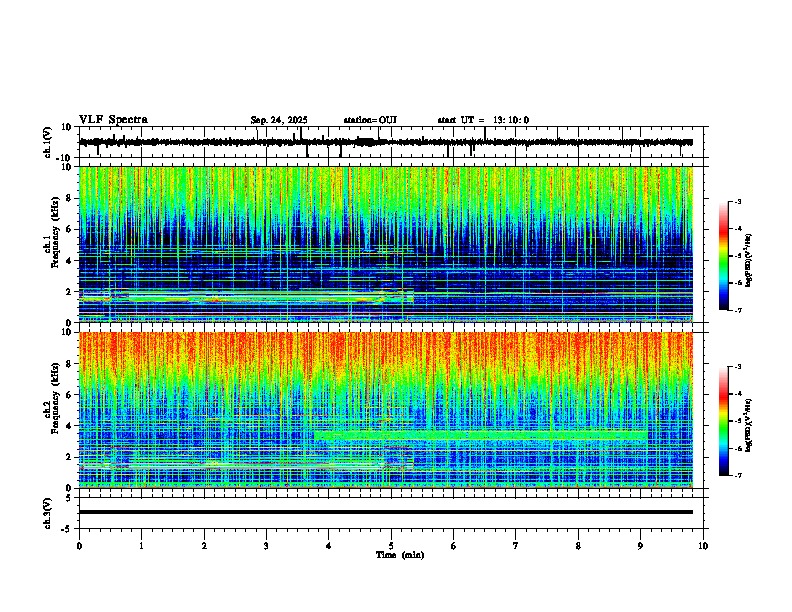Click the green 3.4 kHz band in ch.2 spectrogram
Image resolution: width=792 pixels, height=612 pixels.
pos(481,435)
